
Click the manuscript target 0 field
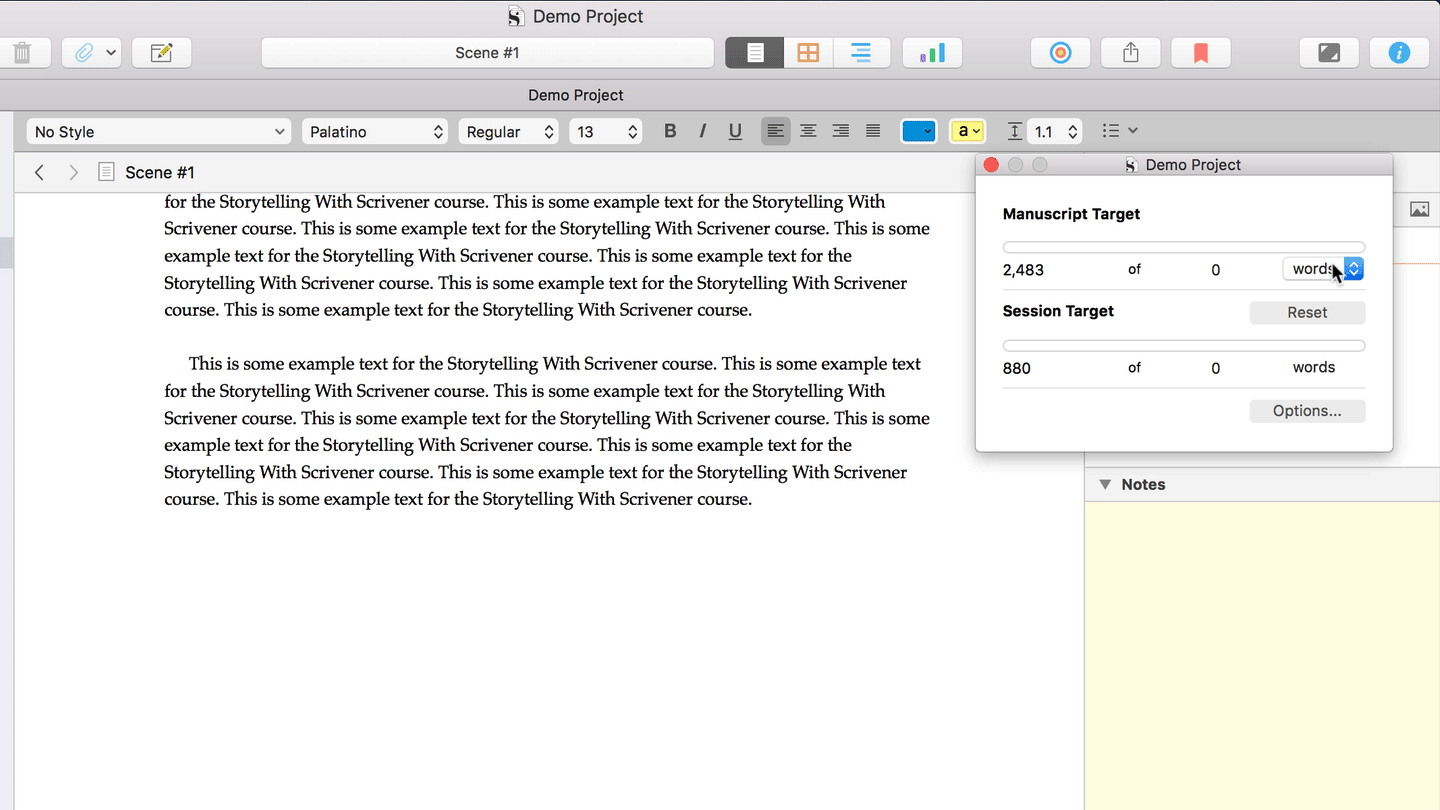(x=1215, y=270)
